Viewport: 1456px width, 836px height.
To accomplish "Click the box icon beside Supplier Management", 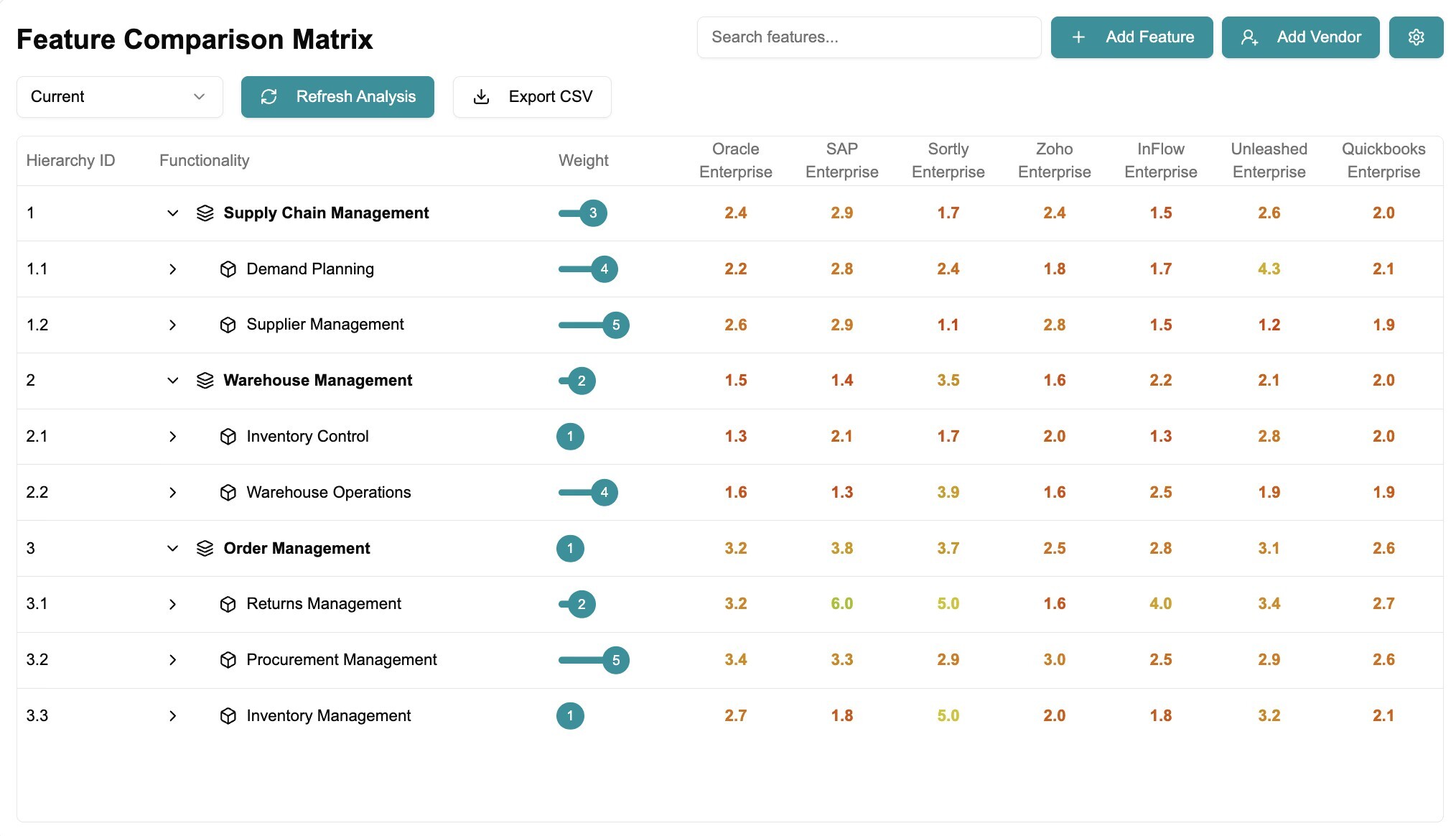I will [228, 325].
